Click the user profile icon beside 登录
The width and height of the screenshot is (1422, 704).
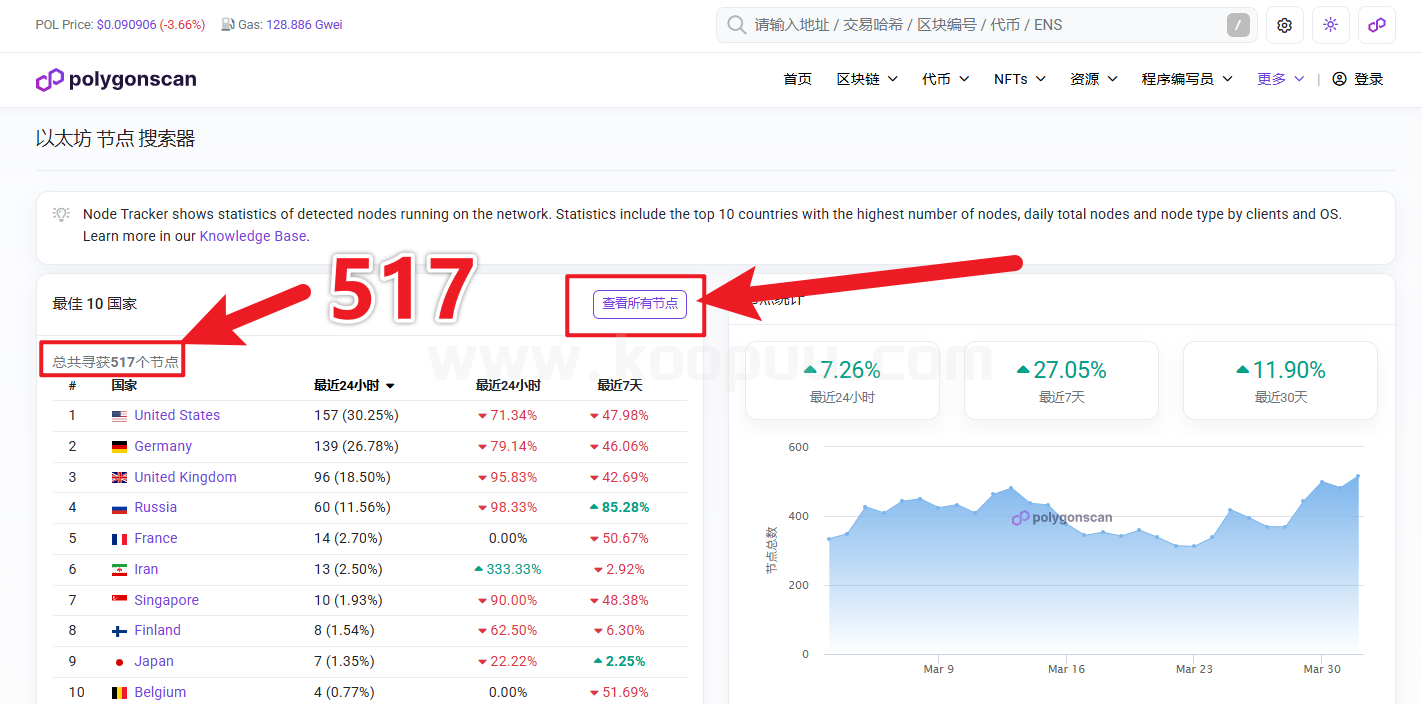click(1340, 79)
